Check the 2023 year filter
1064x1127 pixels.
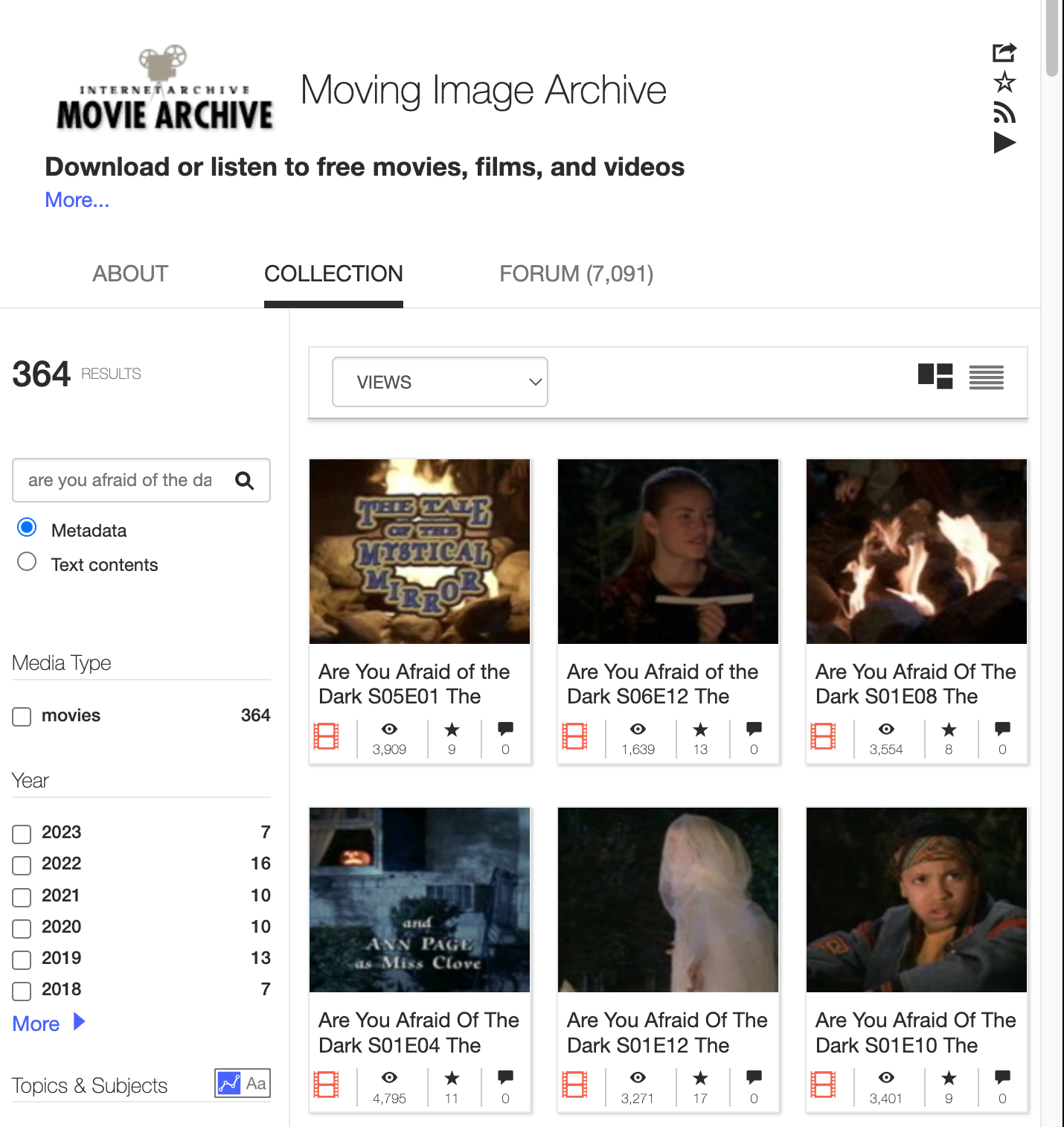(x=22, y=834)
